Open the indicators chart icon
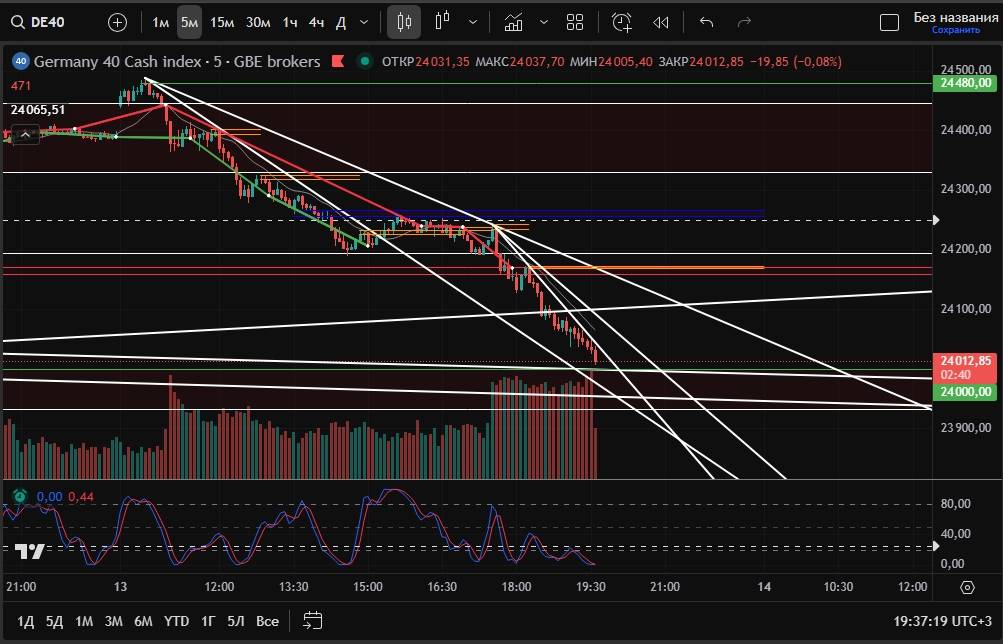Screen dimensions: 1003x644 coord(514,22)
